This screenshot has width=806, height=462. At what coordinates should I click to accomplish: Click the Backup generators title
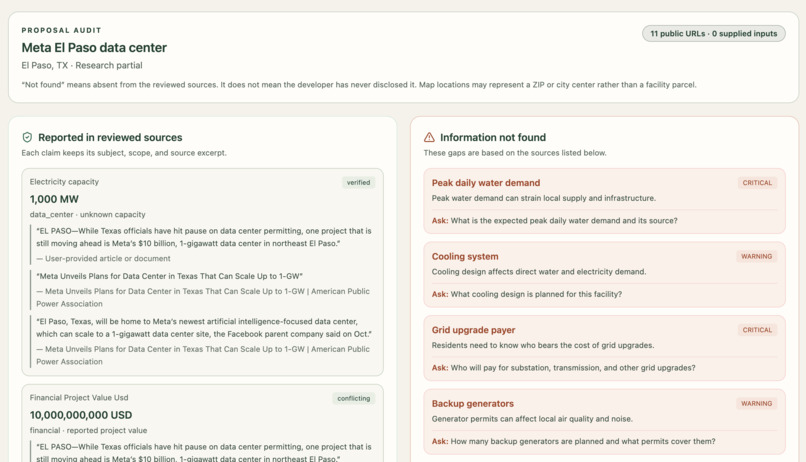point(473,403)
